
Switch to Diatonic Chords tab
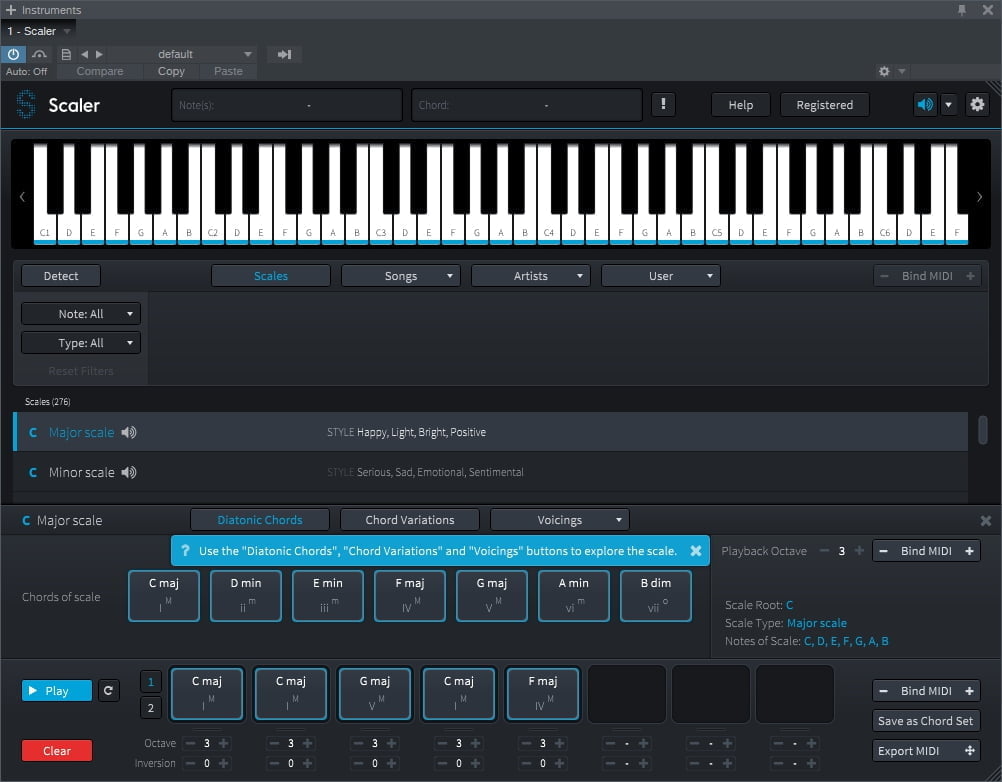260,520
